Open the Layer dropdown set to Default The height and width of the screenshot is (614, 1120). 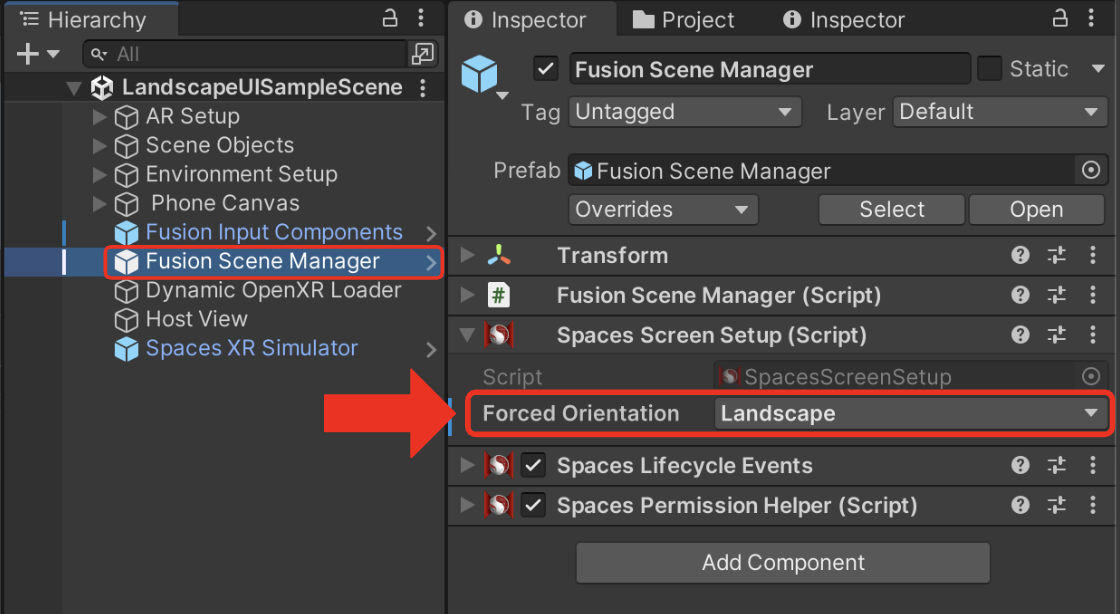[999, 112]
